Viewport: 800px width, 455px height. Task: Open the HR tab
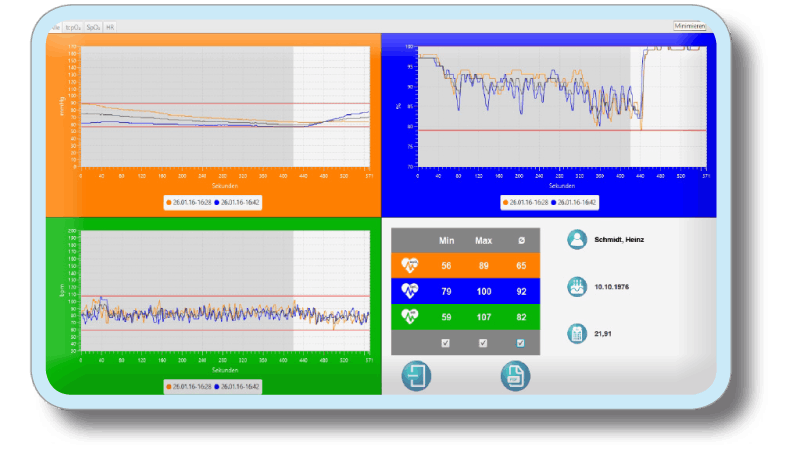pyautogui.click(x=110, y=27)
